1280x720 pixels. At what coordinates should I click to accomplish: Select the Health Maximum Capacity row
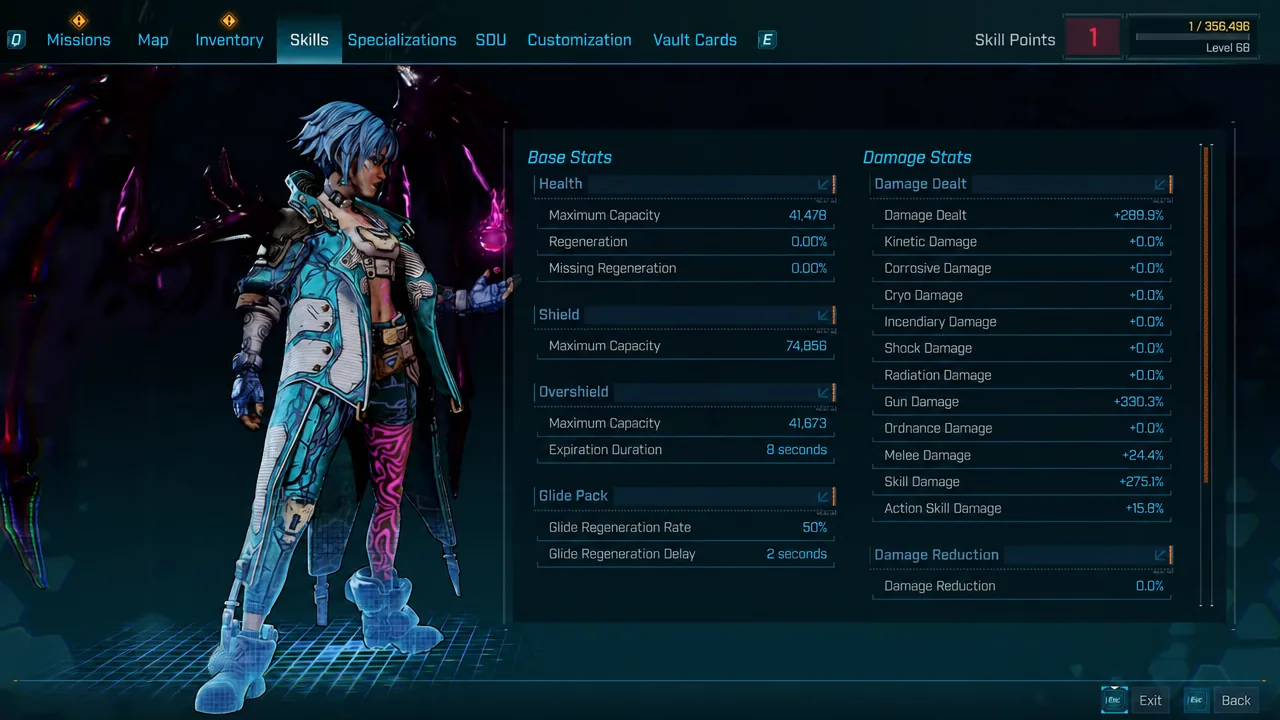[686, 215]
